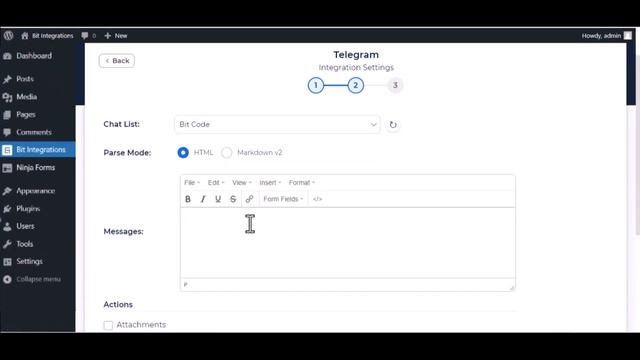Click the editor path 'p' status
The height and width of the screenshot is (360, 640).
pos(186,284)
